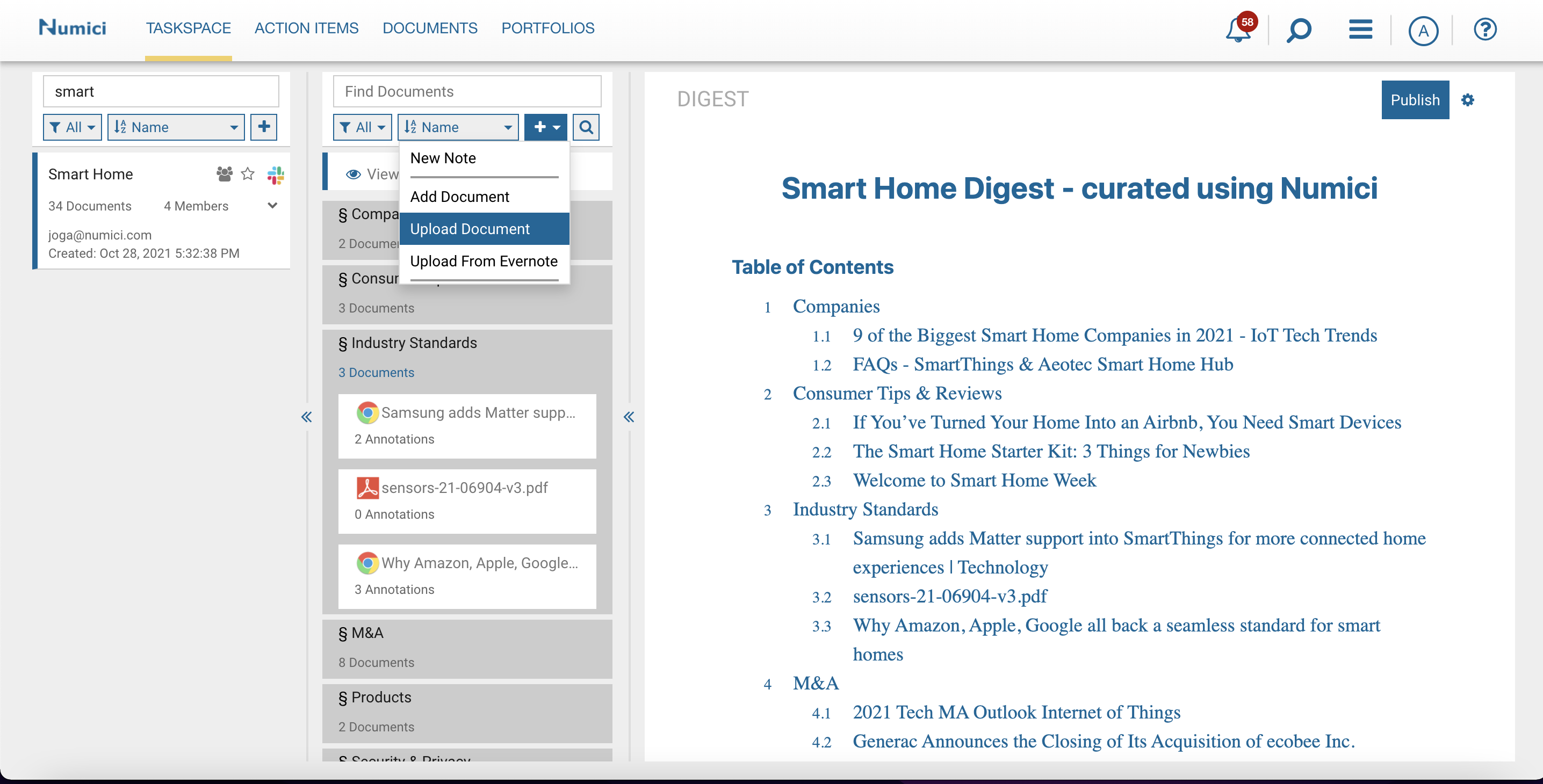Screen dimensions: 1543x784
Task: Open the documents Name sort dropdown
Action: pyautogui.click(x=458, y=127)
